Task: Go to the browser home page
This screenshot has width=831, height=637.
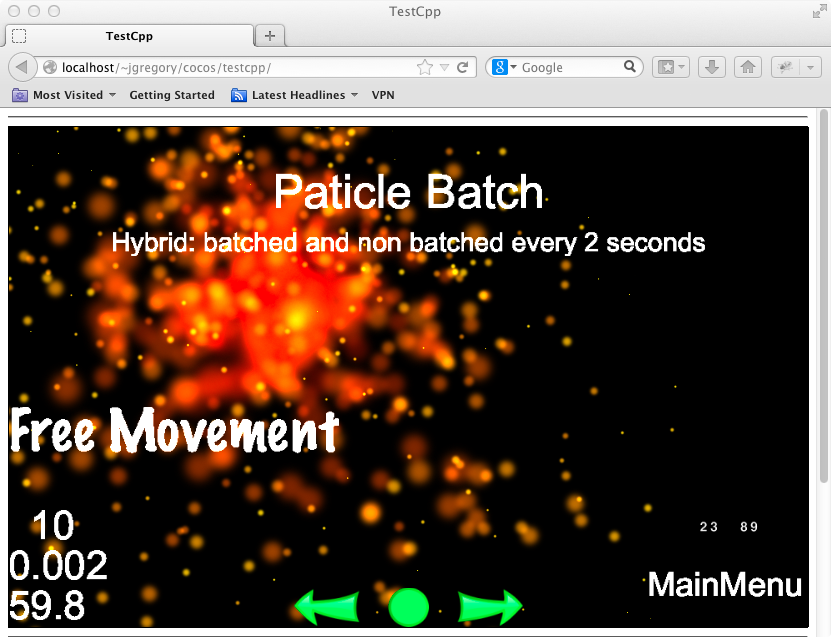Action: click(x=748, y=67)
